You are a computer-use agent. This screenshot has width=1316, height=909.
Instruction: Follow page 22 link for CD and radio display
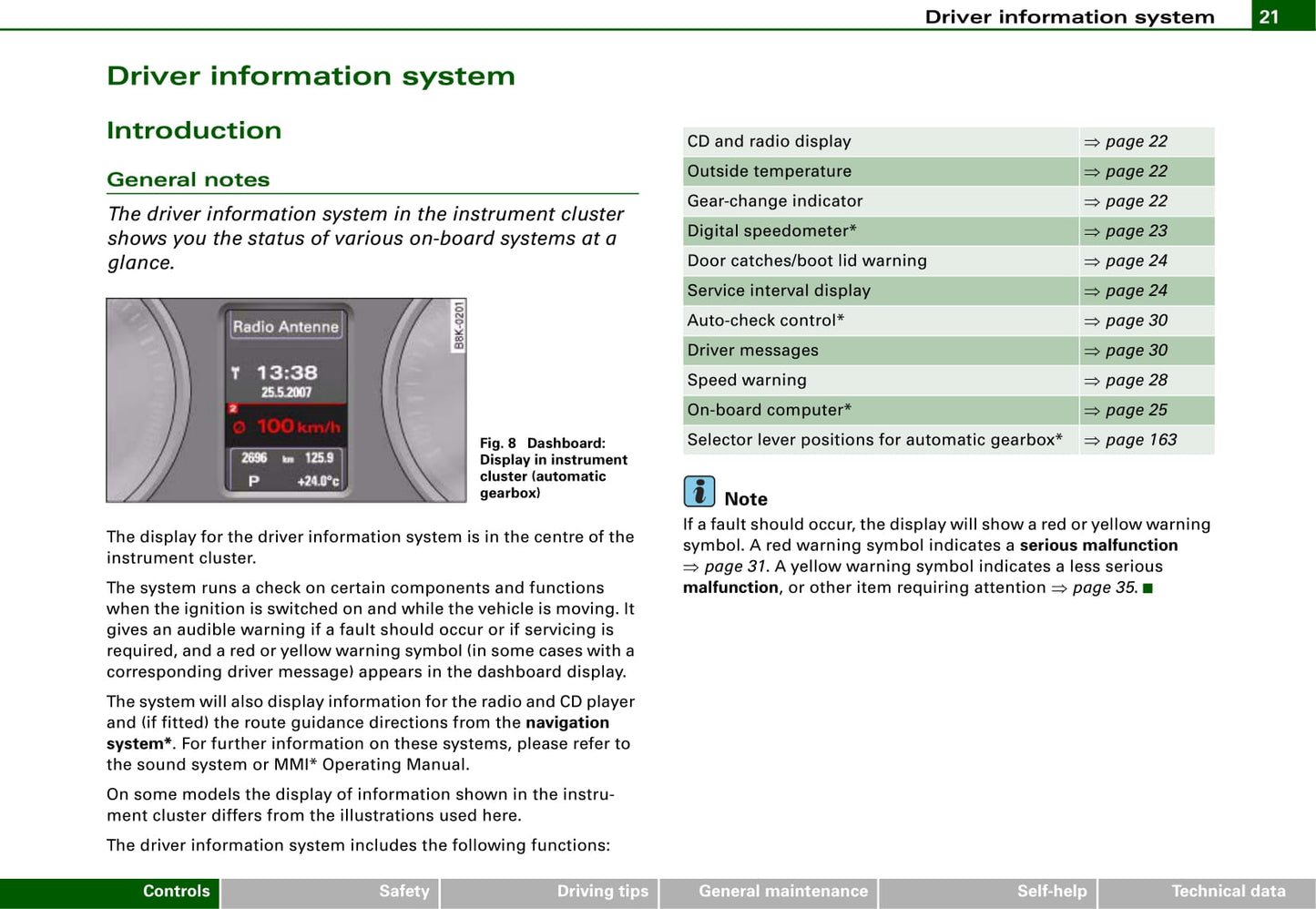[1135, 142]
